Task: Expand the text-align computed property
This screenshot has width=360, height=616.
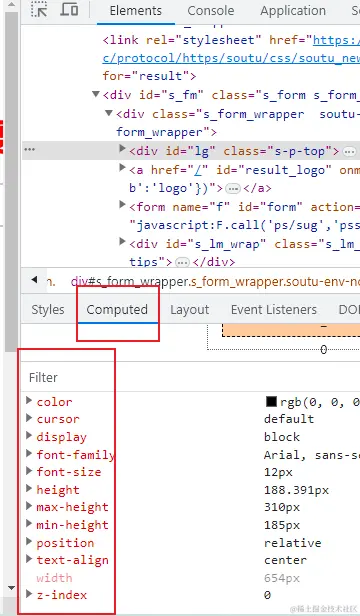Action: (29, 559)
